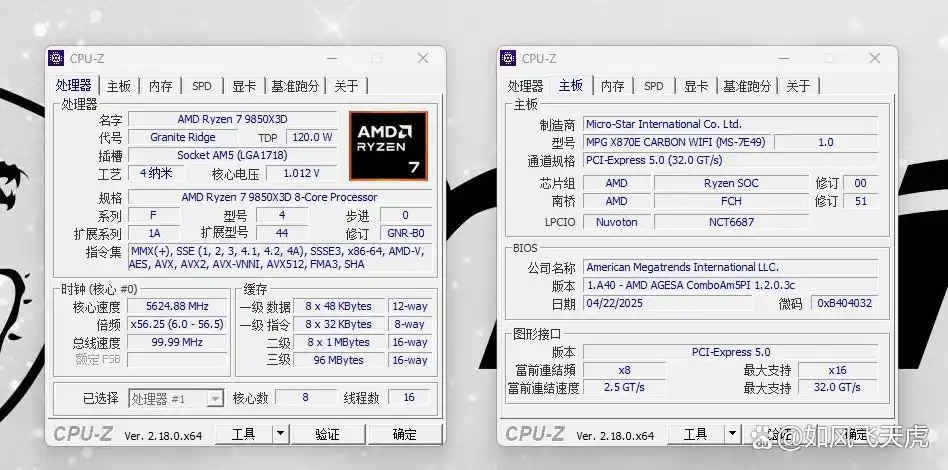This screenshot has width=948, height=470.
Task: Click the Granite Ridge code name value
Action: pyautogui.click(x=183, y=137)
